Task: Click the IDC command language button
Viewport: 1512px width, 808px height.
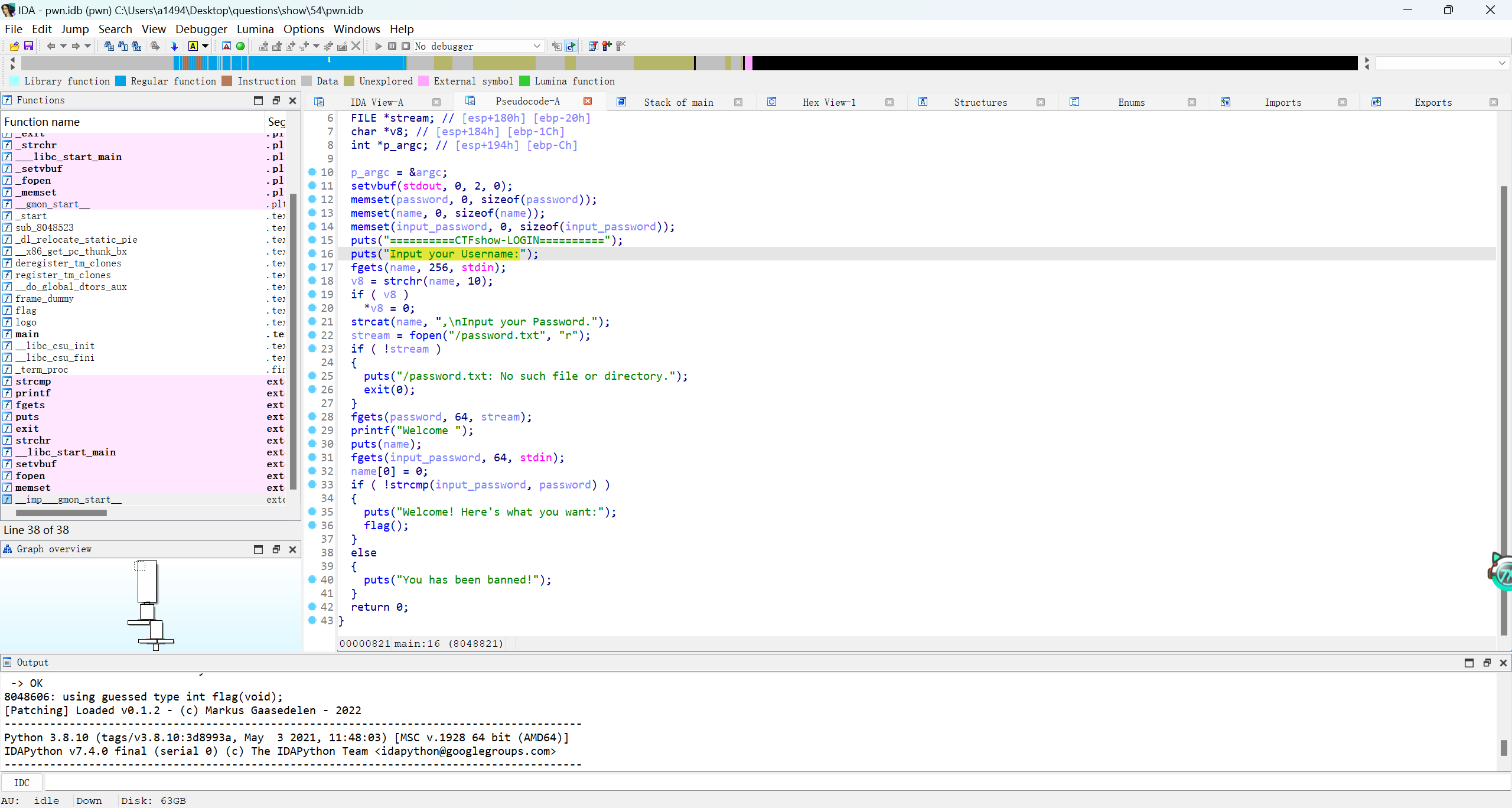Action: 22,783
